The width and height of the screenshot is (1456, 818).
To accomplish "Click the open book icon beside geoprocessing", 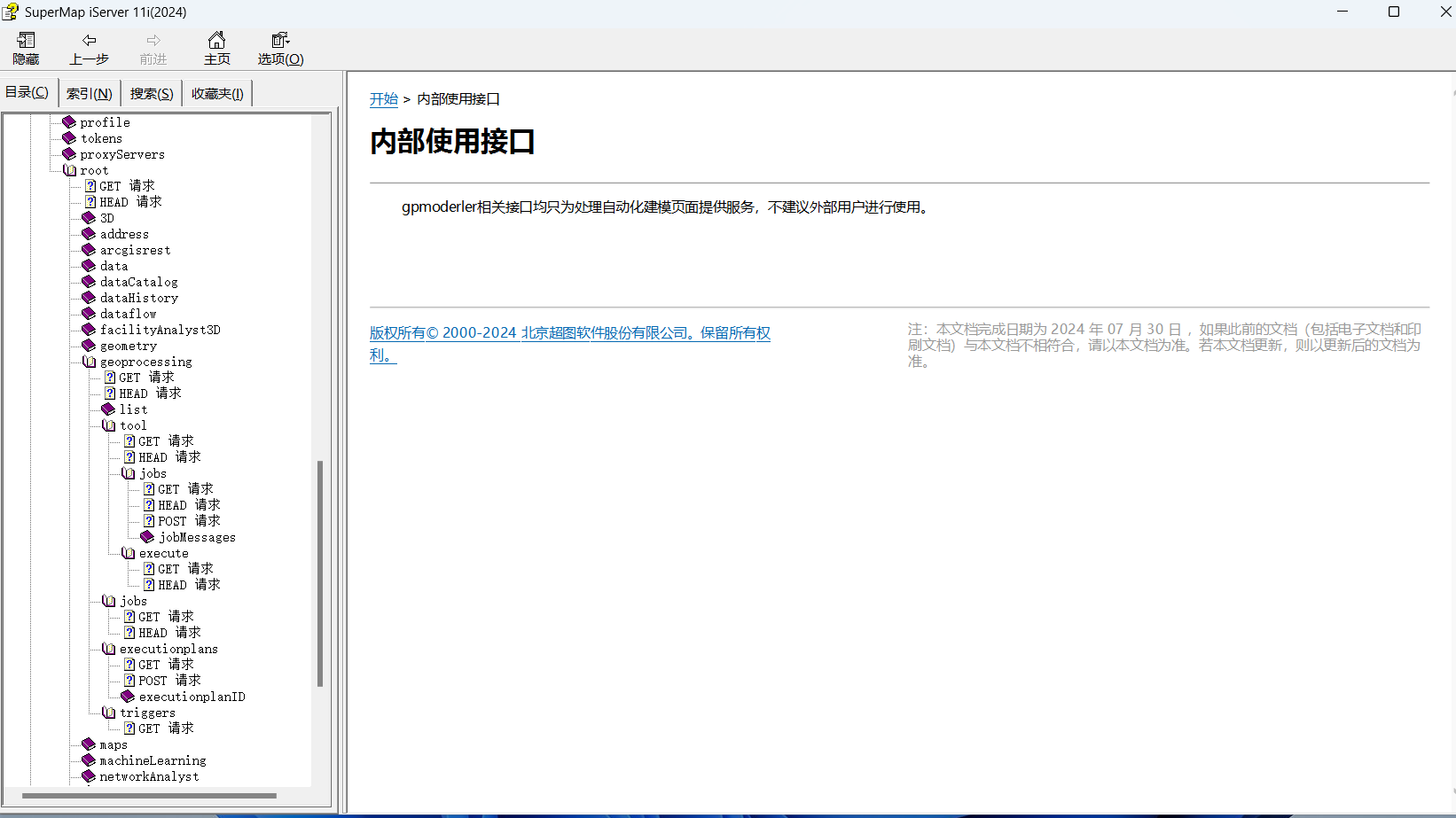I will tap(89, 362).
